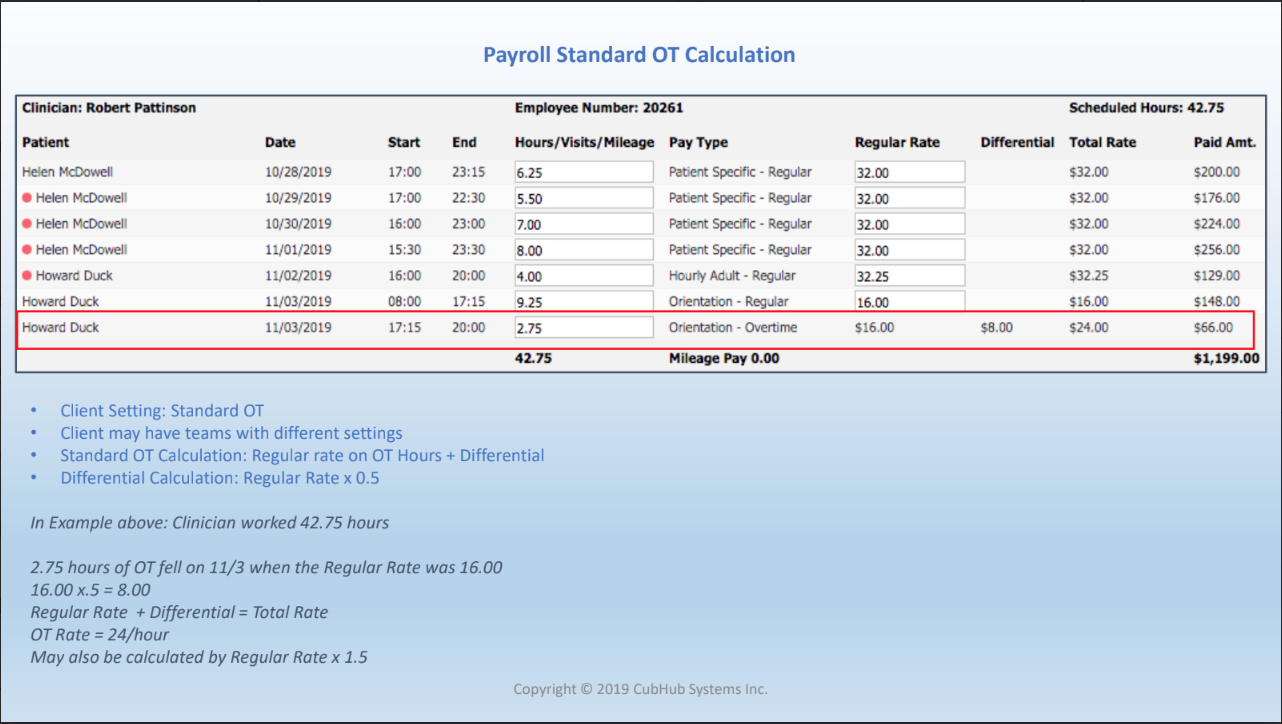
Task: Click red dot beside Howard Duck 11/02/2019
Action: [27, 275]
